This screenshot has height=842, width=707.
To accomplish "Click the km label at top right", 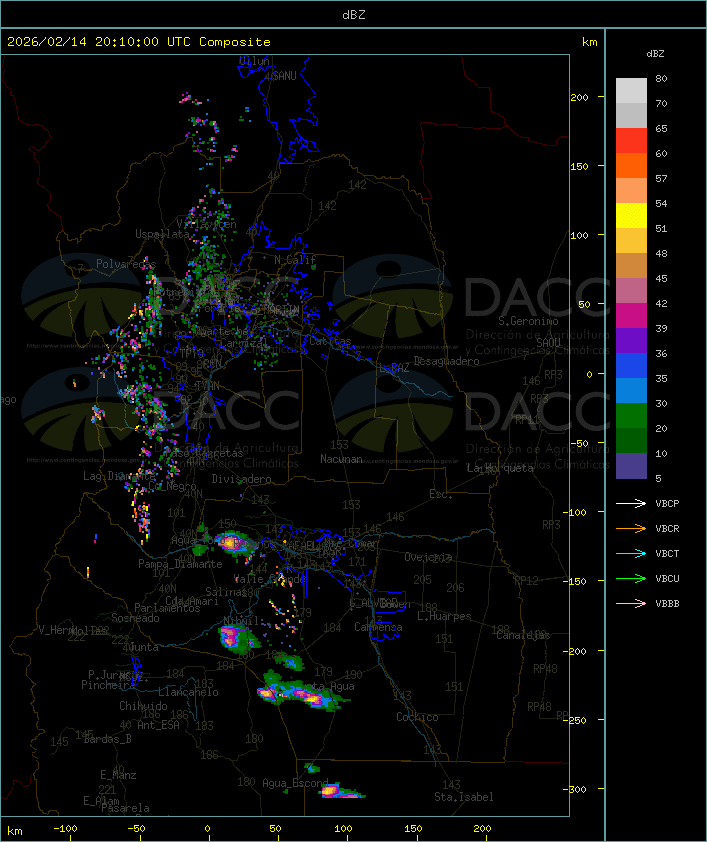I will click(589, 42).
